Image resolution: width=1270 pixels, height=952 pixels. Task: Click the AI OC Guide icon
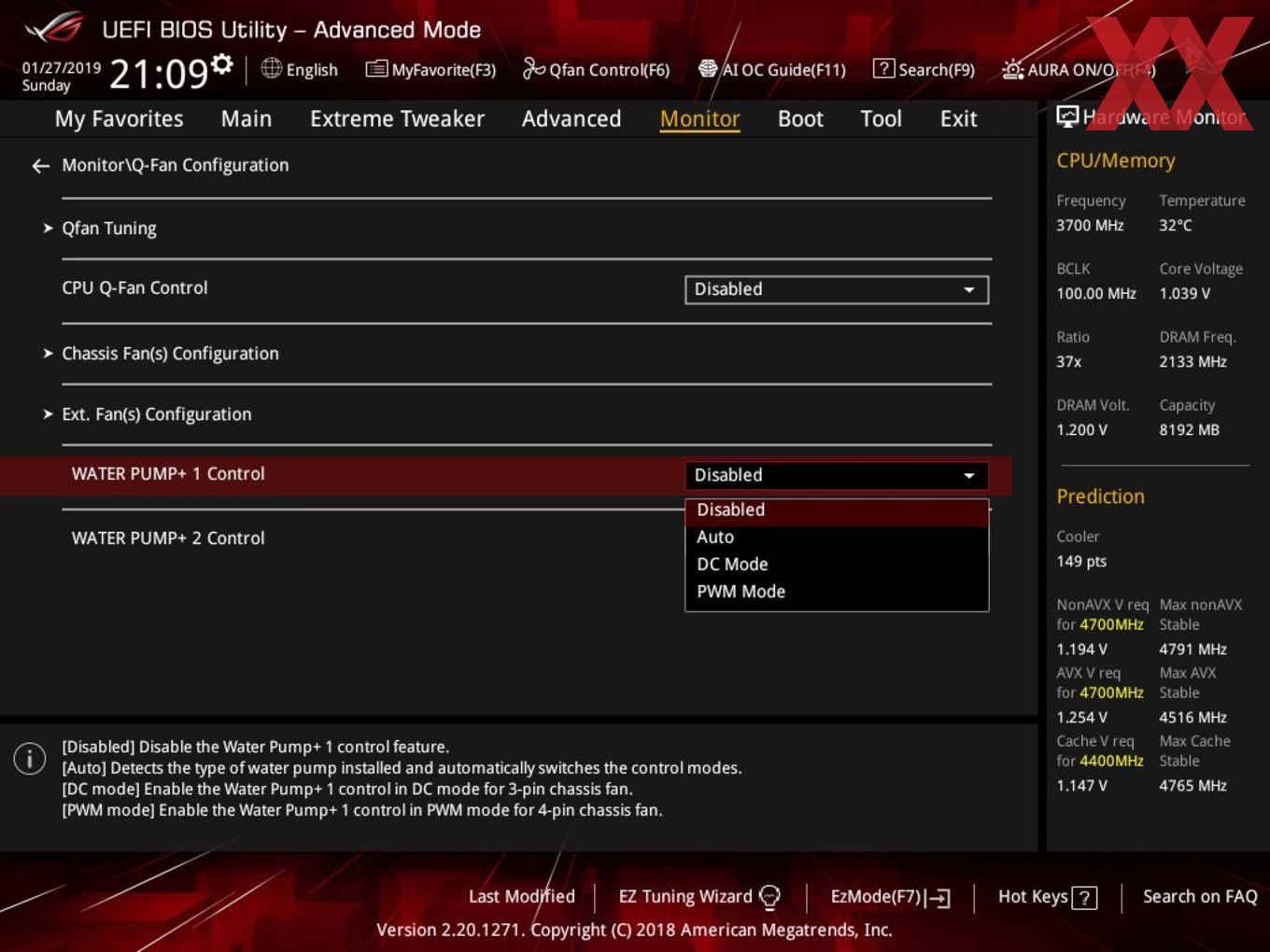708,69
